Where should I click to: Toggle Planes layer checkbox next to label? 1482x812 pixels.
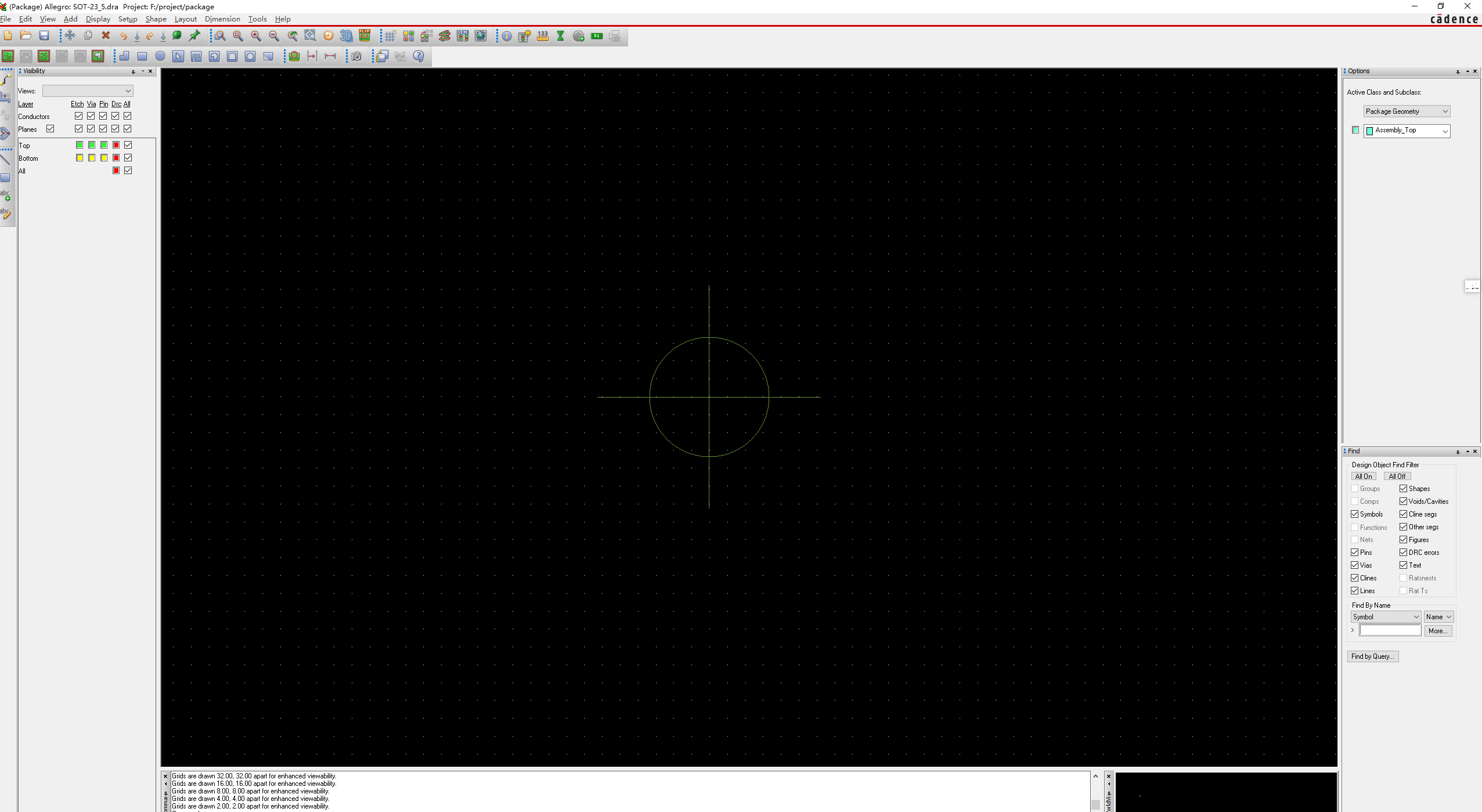click(51, 129)
